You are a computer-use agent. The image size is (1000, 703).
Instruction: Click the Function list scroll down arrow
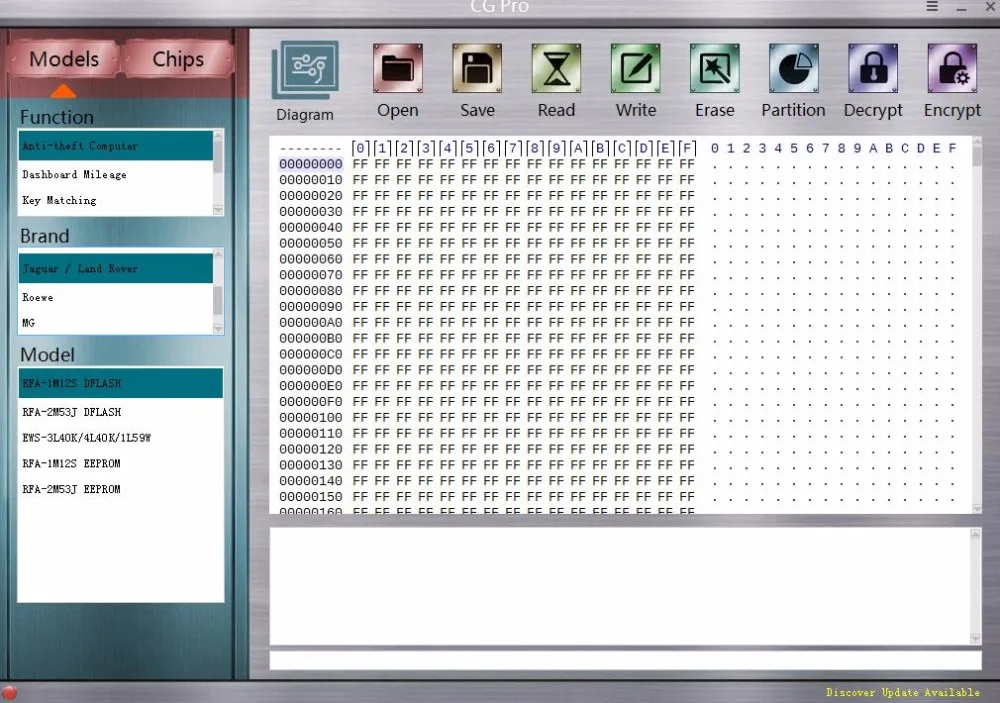[x=218, y=210]
